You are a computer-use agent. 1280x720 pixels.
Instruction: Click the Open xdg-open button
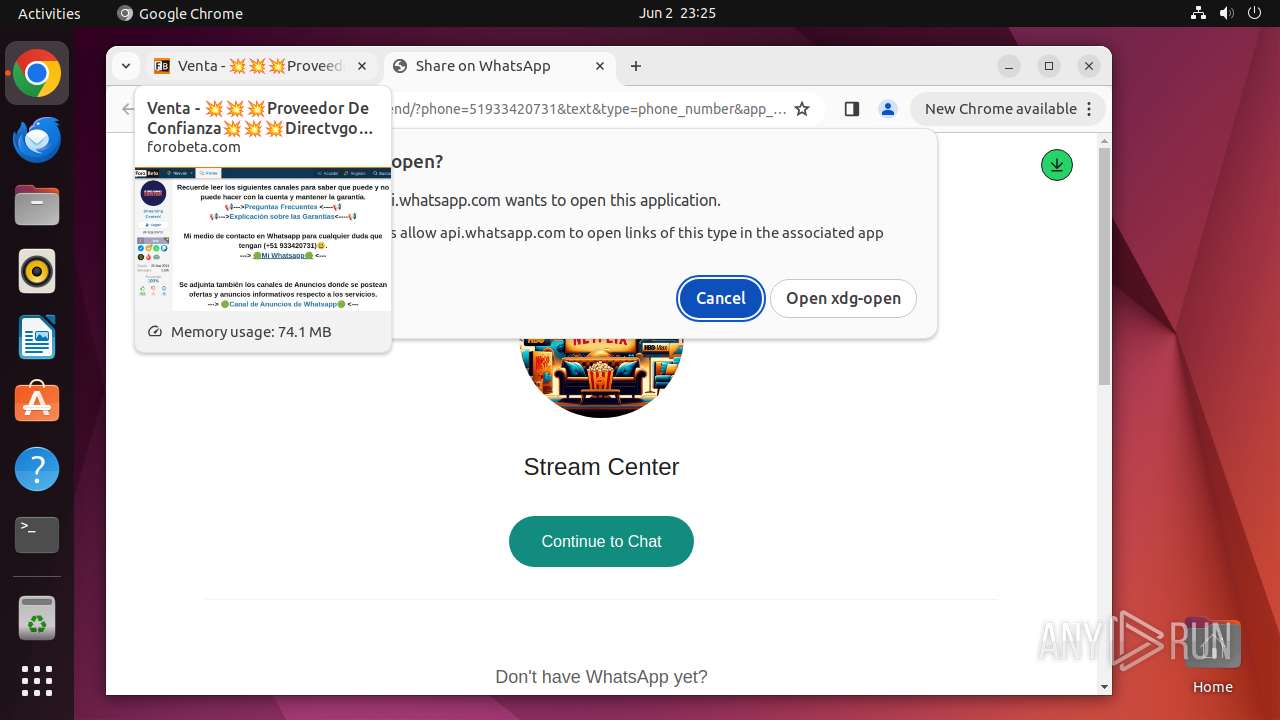[843, 298]
